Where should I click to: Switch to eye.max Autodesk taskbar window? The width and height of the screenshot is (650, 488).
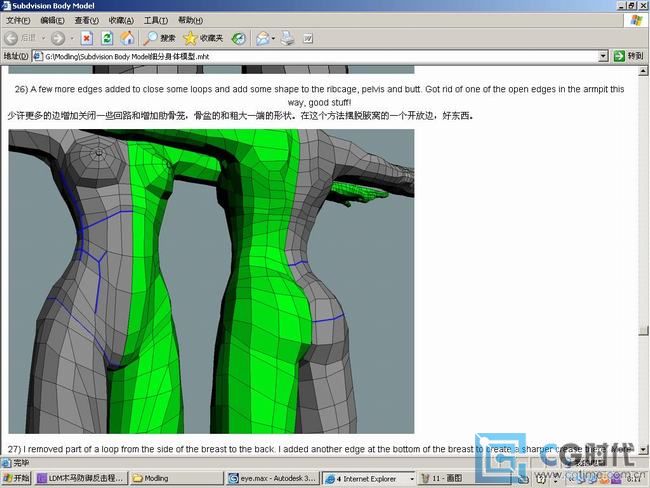pos(274,478)
